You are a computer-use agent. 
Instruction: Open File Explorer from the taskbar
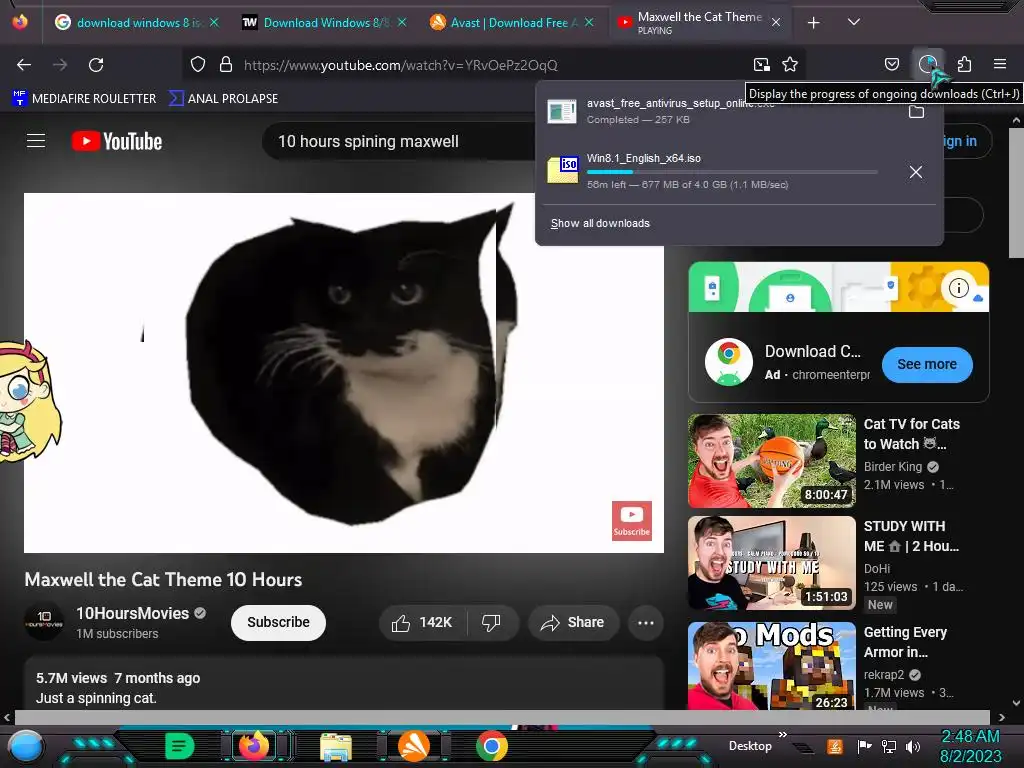336,746
